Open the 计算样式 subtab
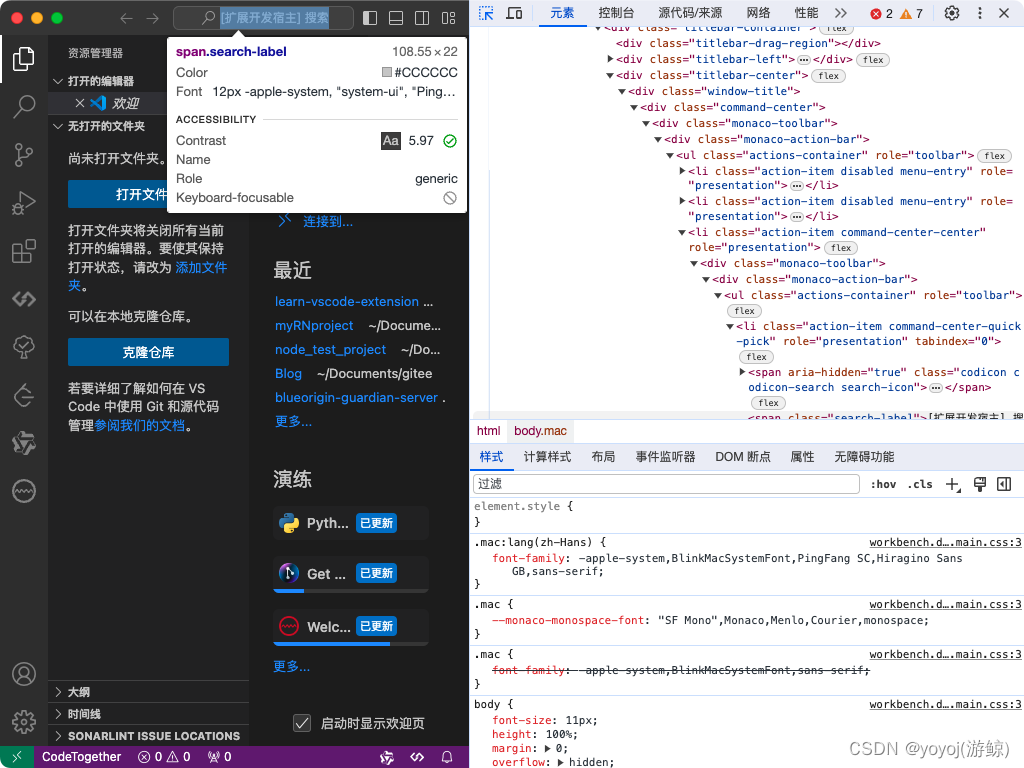 [x=547, y=457]
